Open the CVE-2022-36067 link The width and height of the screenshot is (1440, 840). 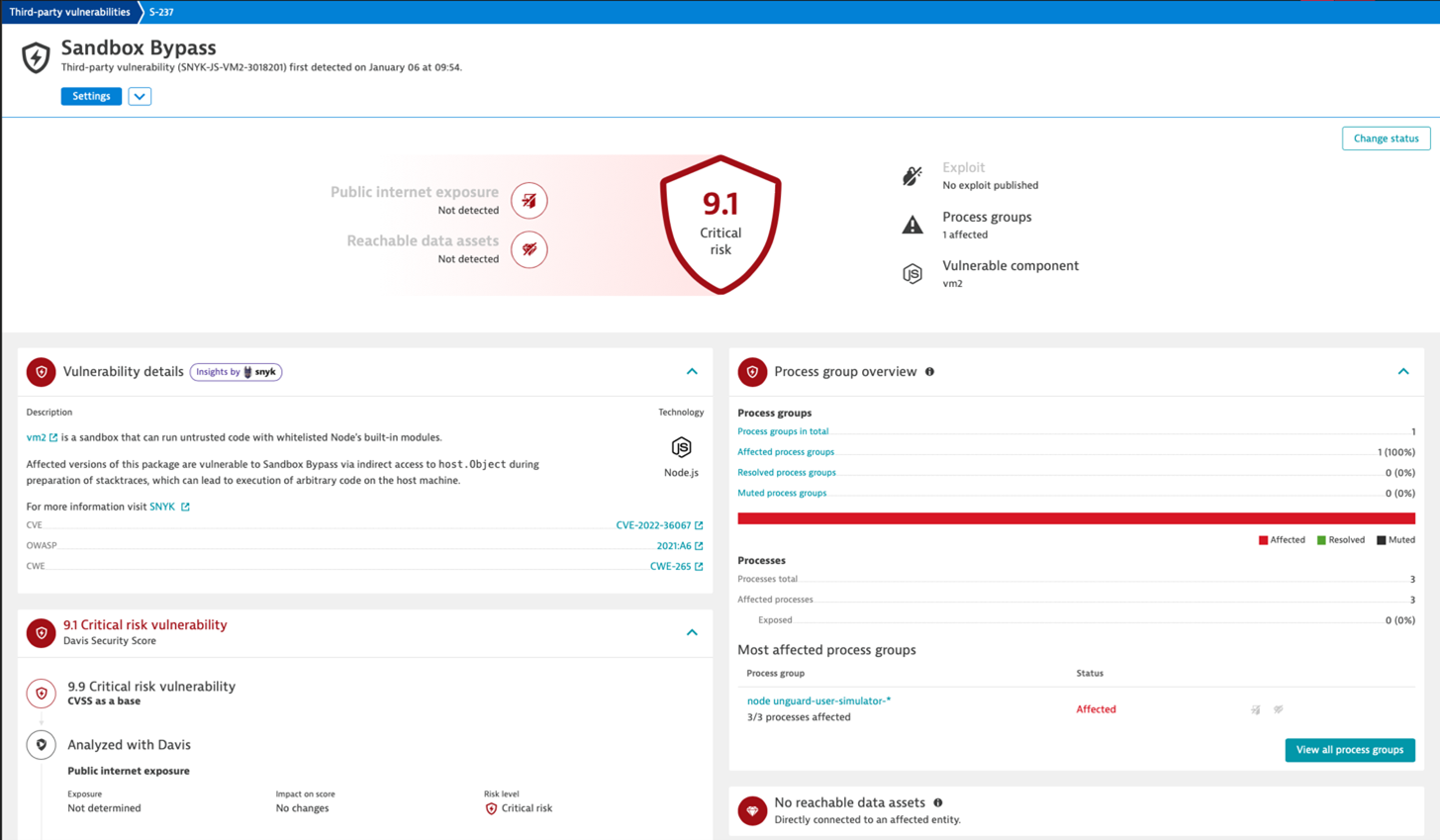[654, 524]
